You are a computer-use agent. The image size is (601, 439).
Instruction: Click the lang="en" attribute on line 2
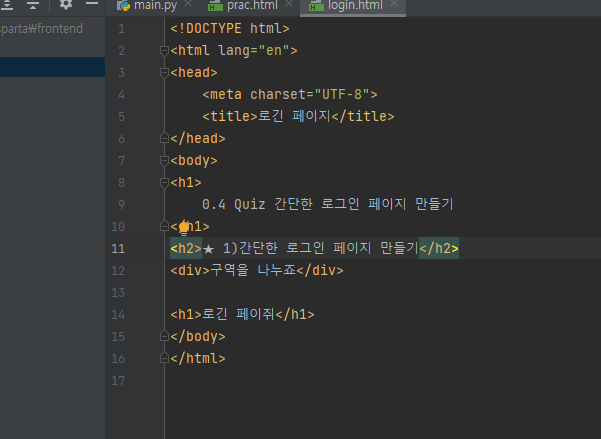point(253,51)
